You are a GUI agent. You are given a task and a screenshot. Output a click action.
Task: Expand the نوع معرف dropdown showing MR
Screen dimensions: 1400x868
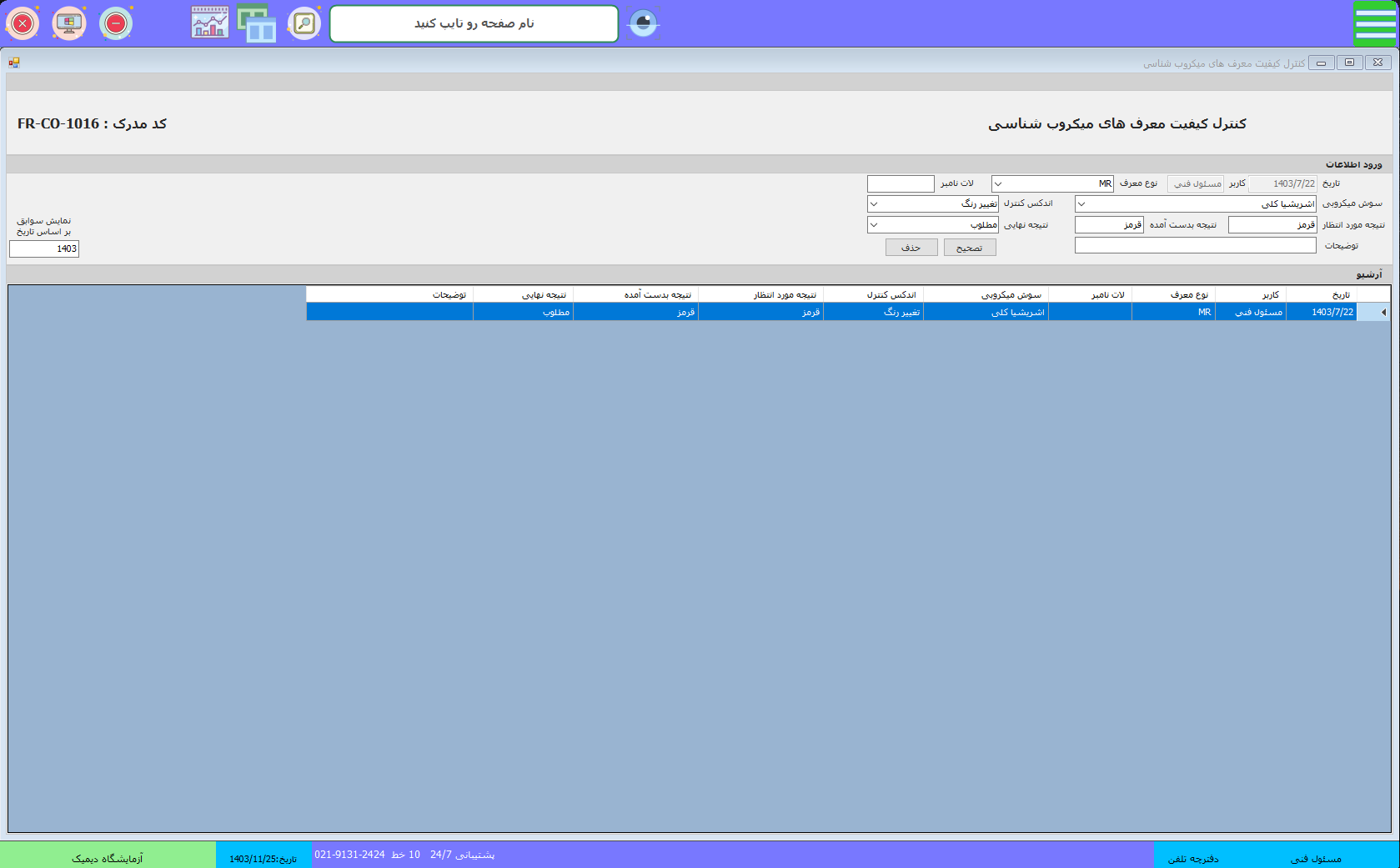click(998, 184)
